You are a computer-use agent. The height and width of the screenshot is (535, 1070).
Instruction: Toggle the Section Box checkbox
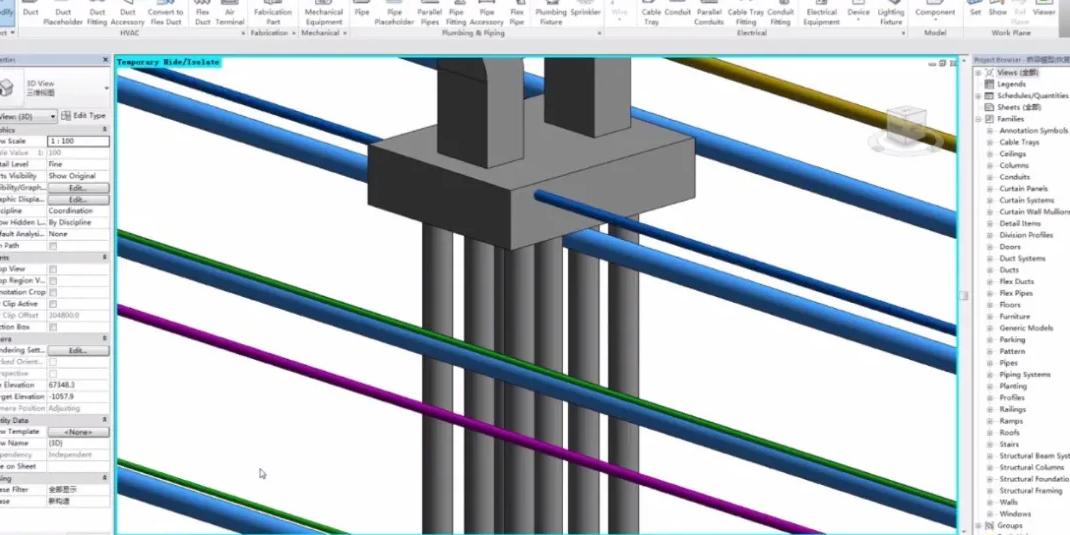click(x=53, y=328)
